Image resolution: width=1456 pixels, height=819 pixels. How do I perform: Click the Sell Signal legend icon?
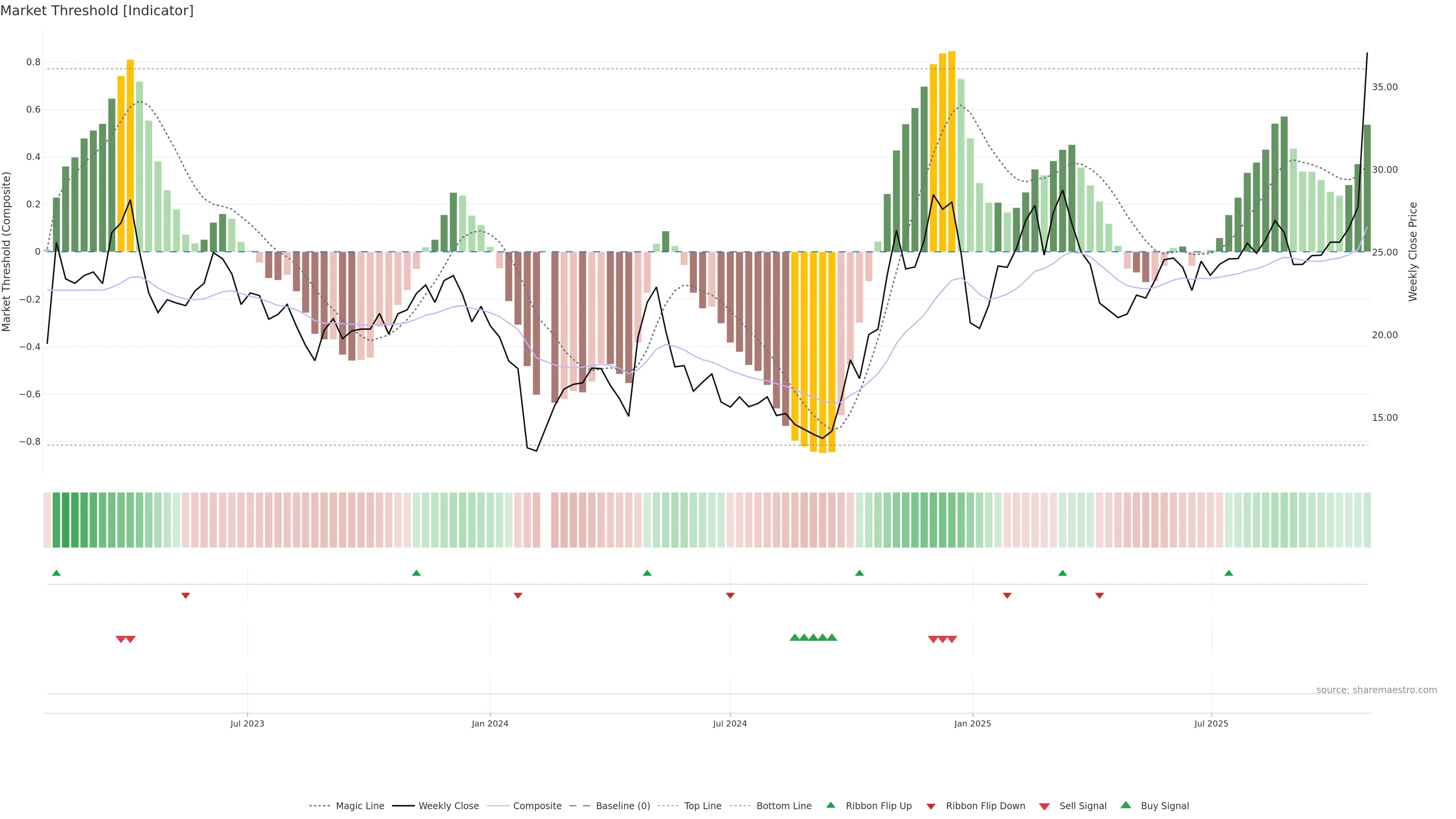(1045, 806)
